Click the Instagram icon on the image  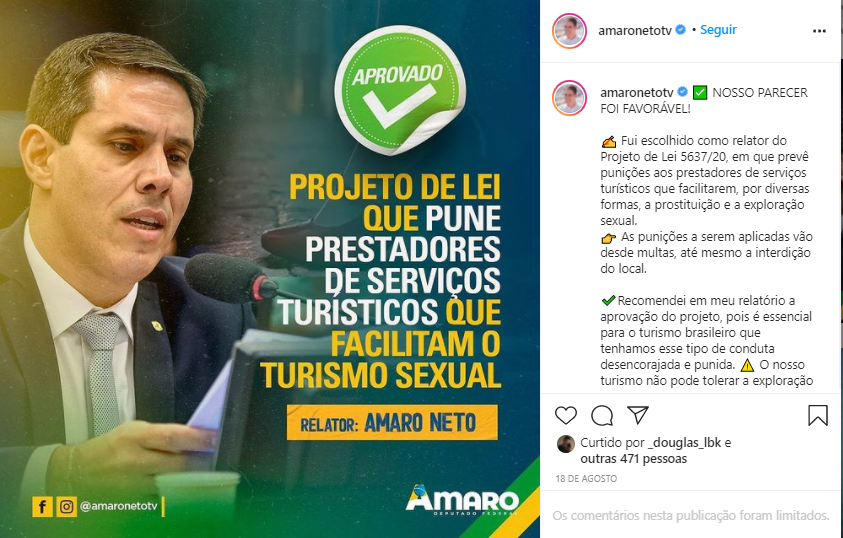click(x=67, y=506)
